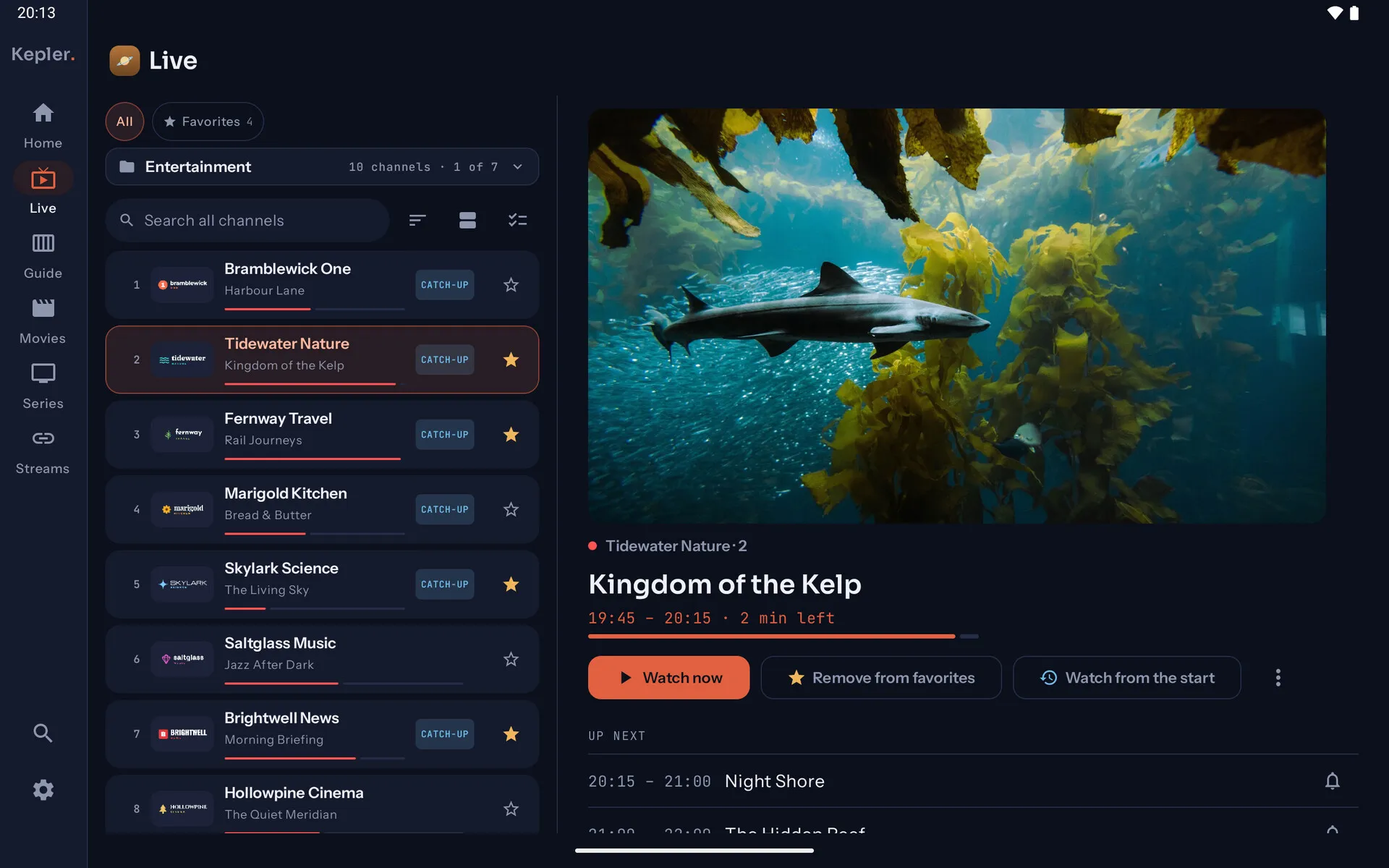The height and width of the screenshot is (868, 1389).
Task: Select the Hollowpine Cinema channel row
Action: 322,804
